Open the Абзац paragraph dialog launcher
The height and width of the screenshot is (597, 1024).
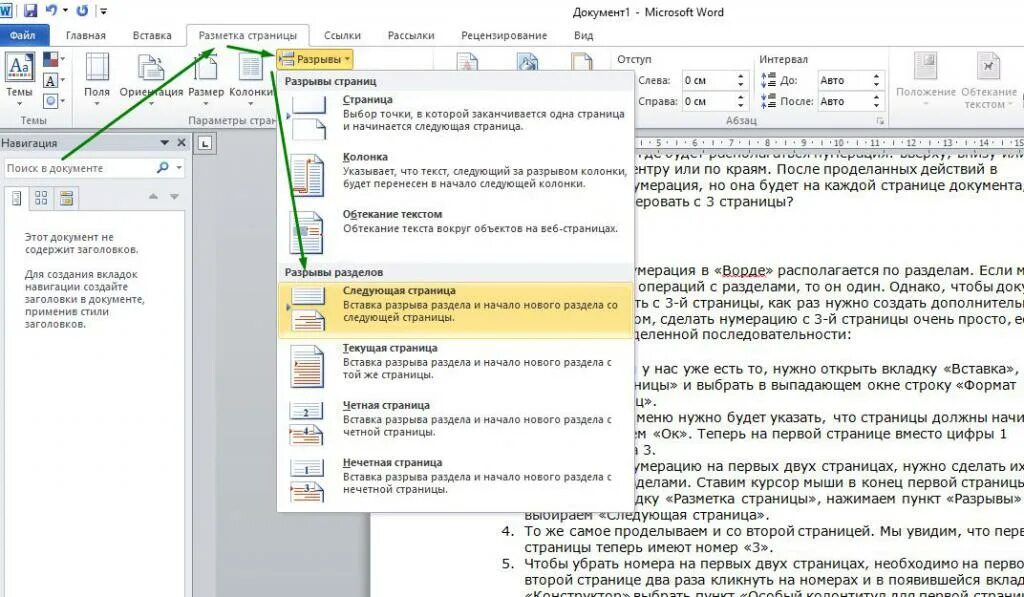point(880,121)
